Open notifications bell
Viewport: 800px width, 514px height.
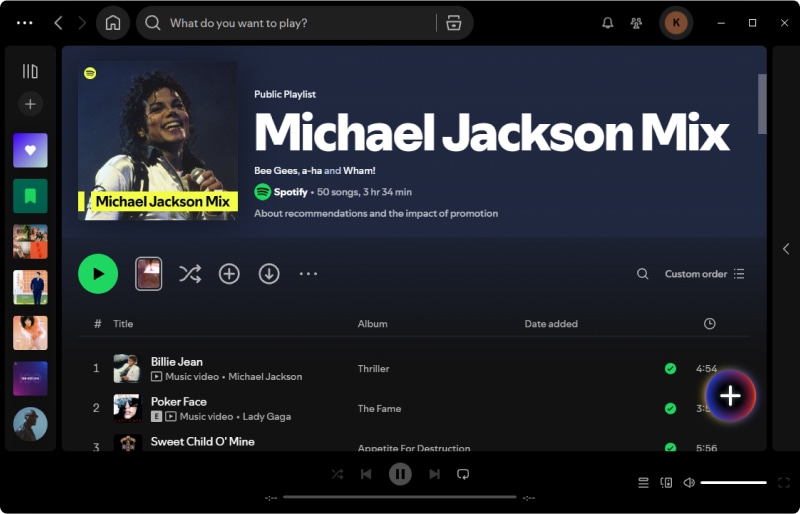point(608,23)
